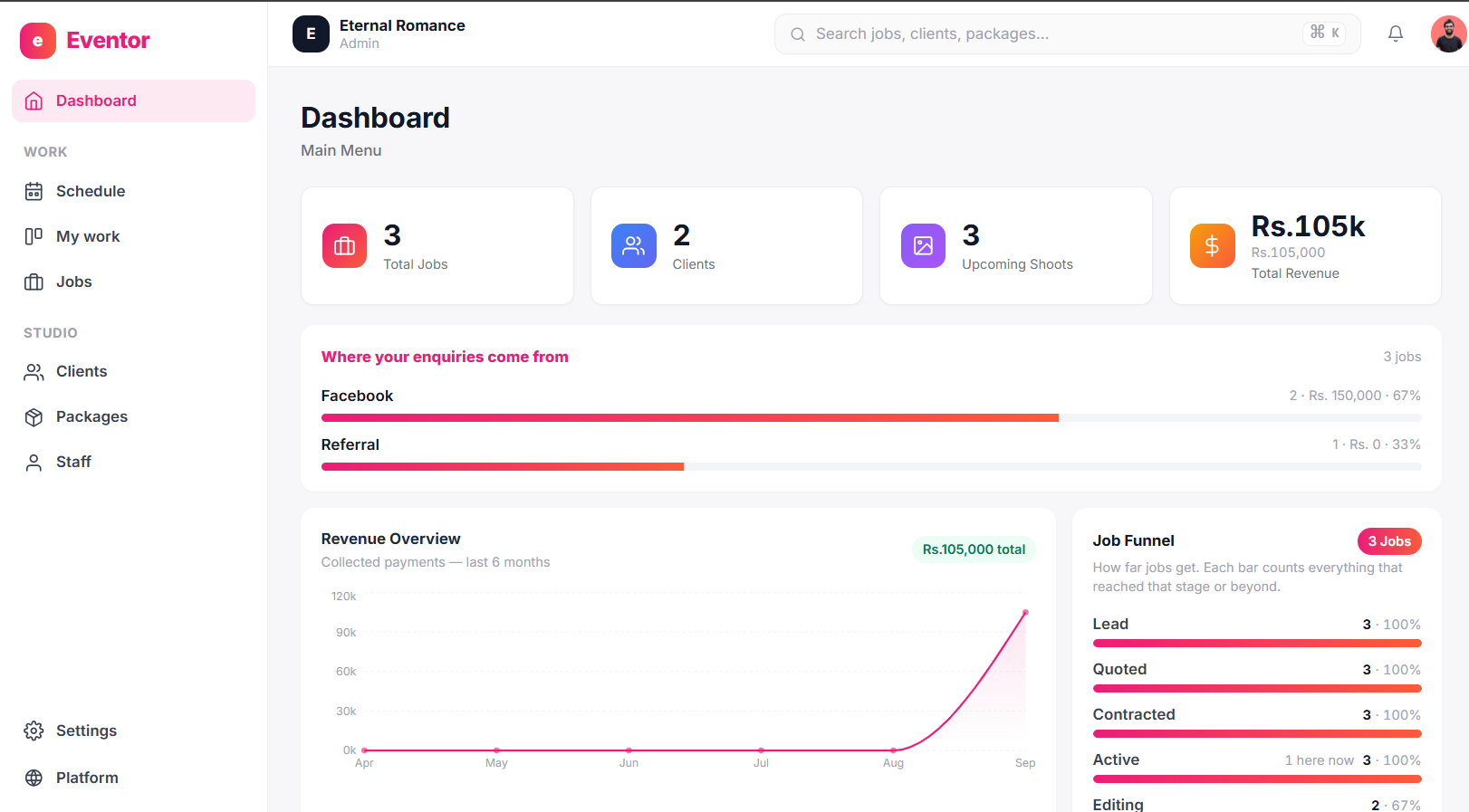Click the ⌘ K shortcut badge
Image resolution: width=1469 pixels, height=812 pixels.
pyautogui.click(x=1324, y=33)
